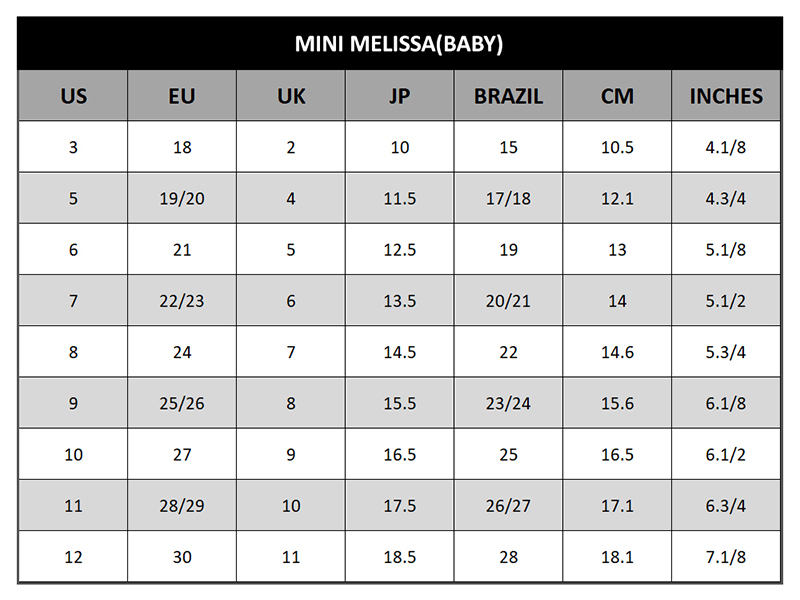The height and width of the screenshot is (600, 800).
Task: Select the EU column header
Action: click(x=182, y=96)
